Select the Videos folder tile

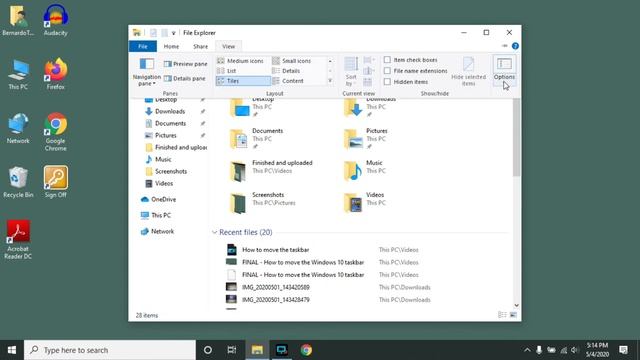pos(364,203)
